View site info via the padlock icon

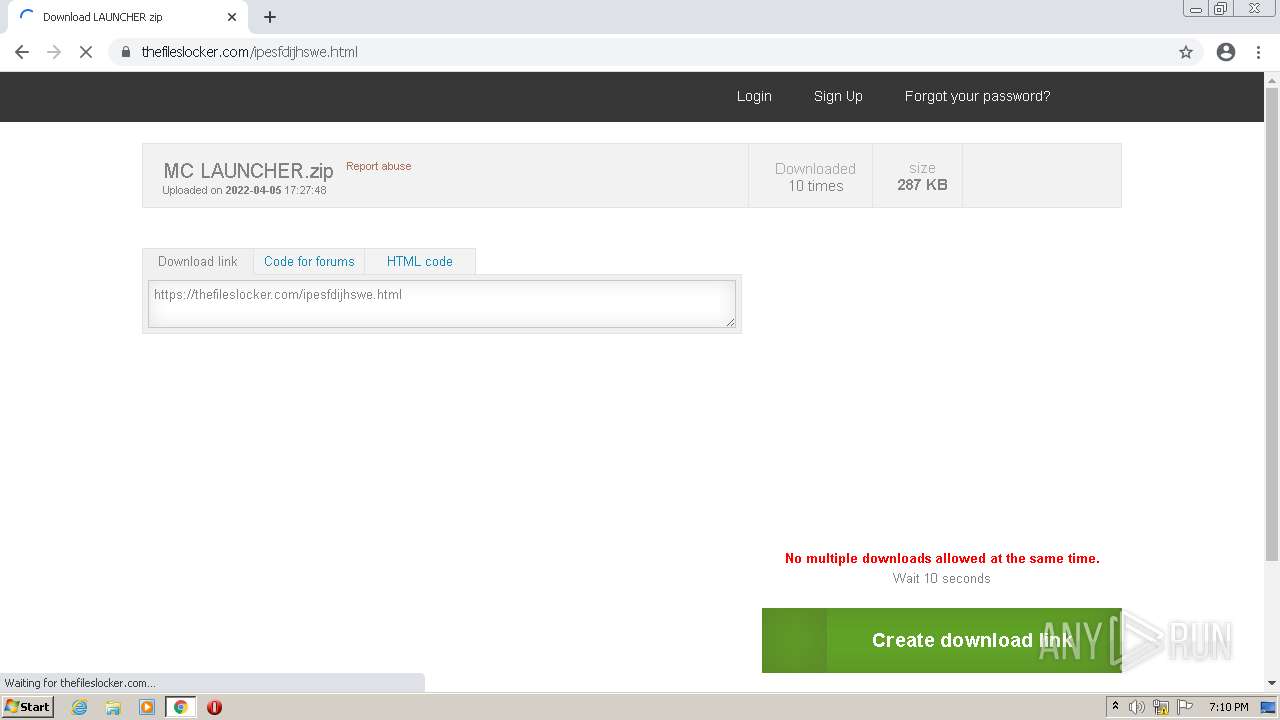[126, 52]
